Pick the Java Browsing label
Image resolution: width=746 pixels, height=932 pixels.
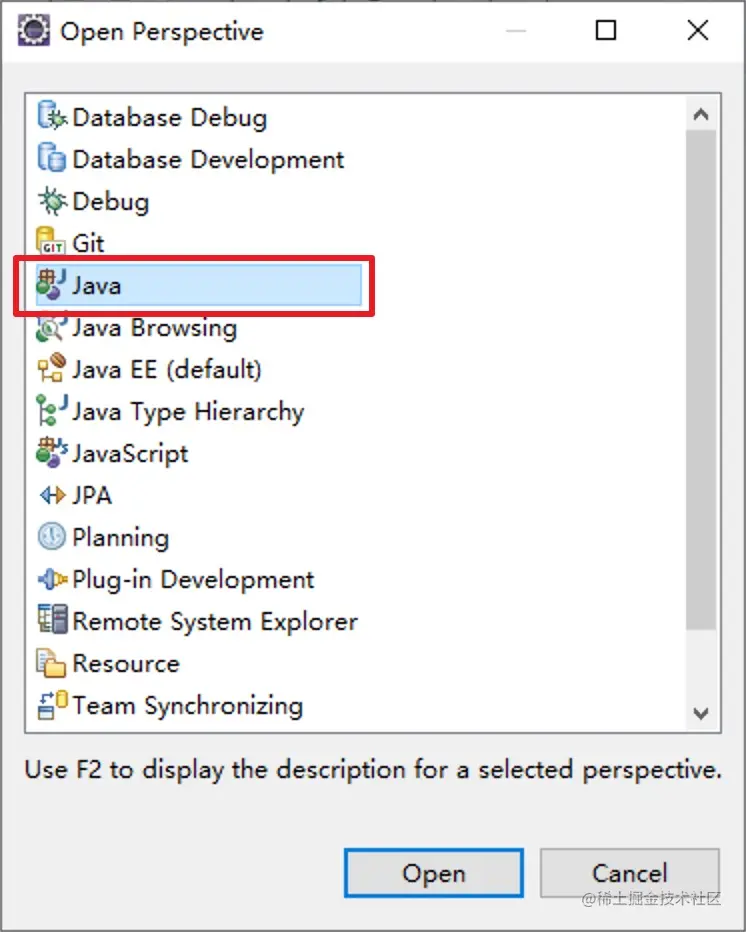pyautogui.click(x=155, y=328)
